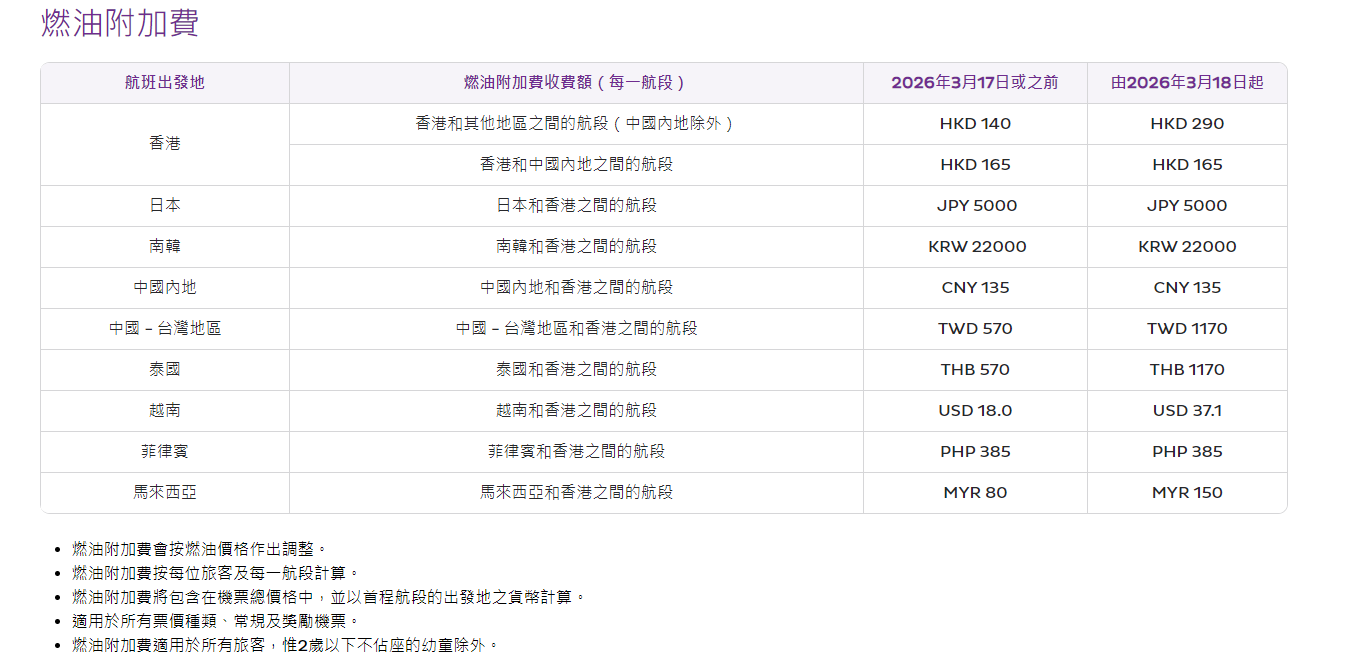Screen dimensions: 1360x661
Task: Click the HKD 290 fee cell
Action: [1187, 124]
